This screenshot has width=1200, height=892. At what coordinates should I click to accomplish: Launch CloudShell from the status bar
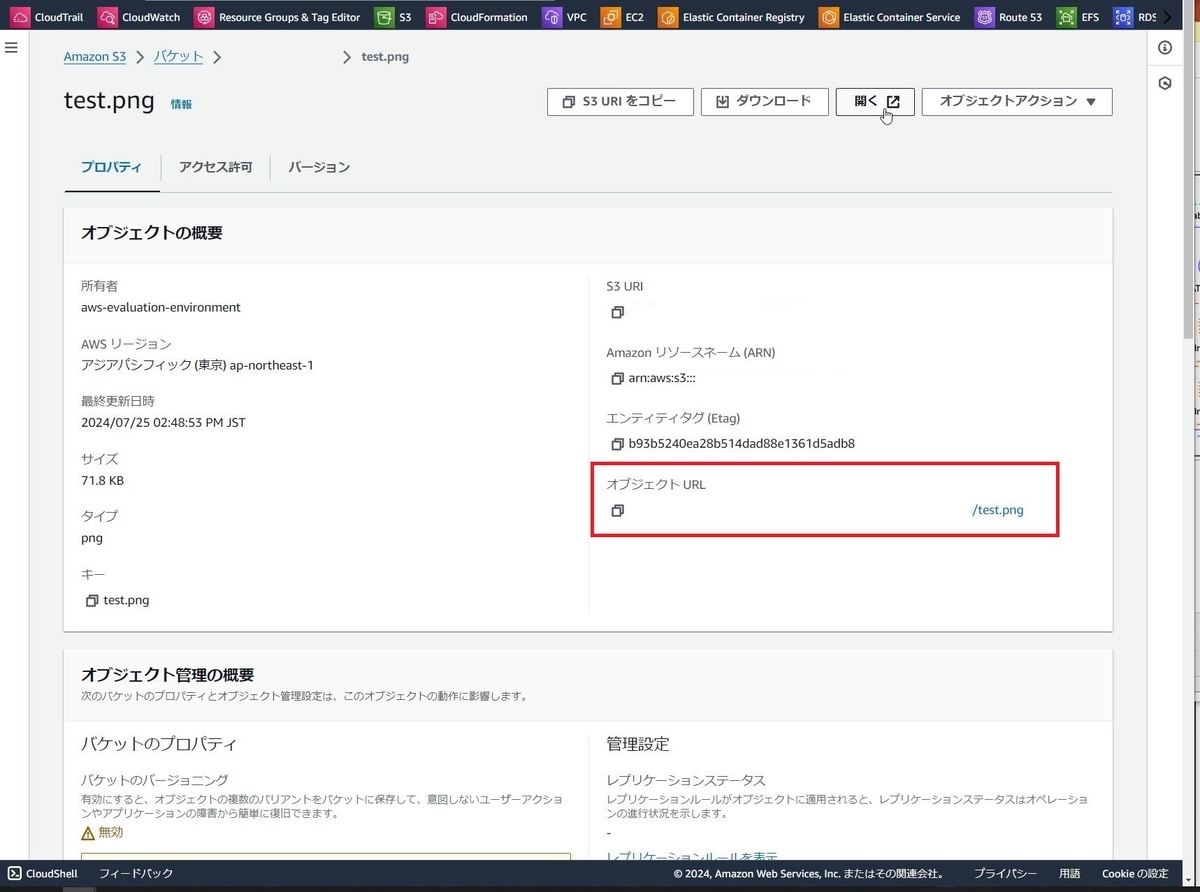click(42, 873)
